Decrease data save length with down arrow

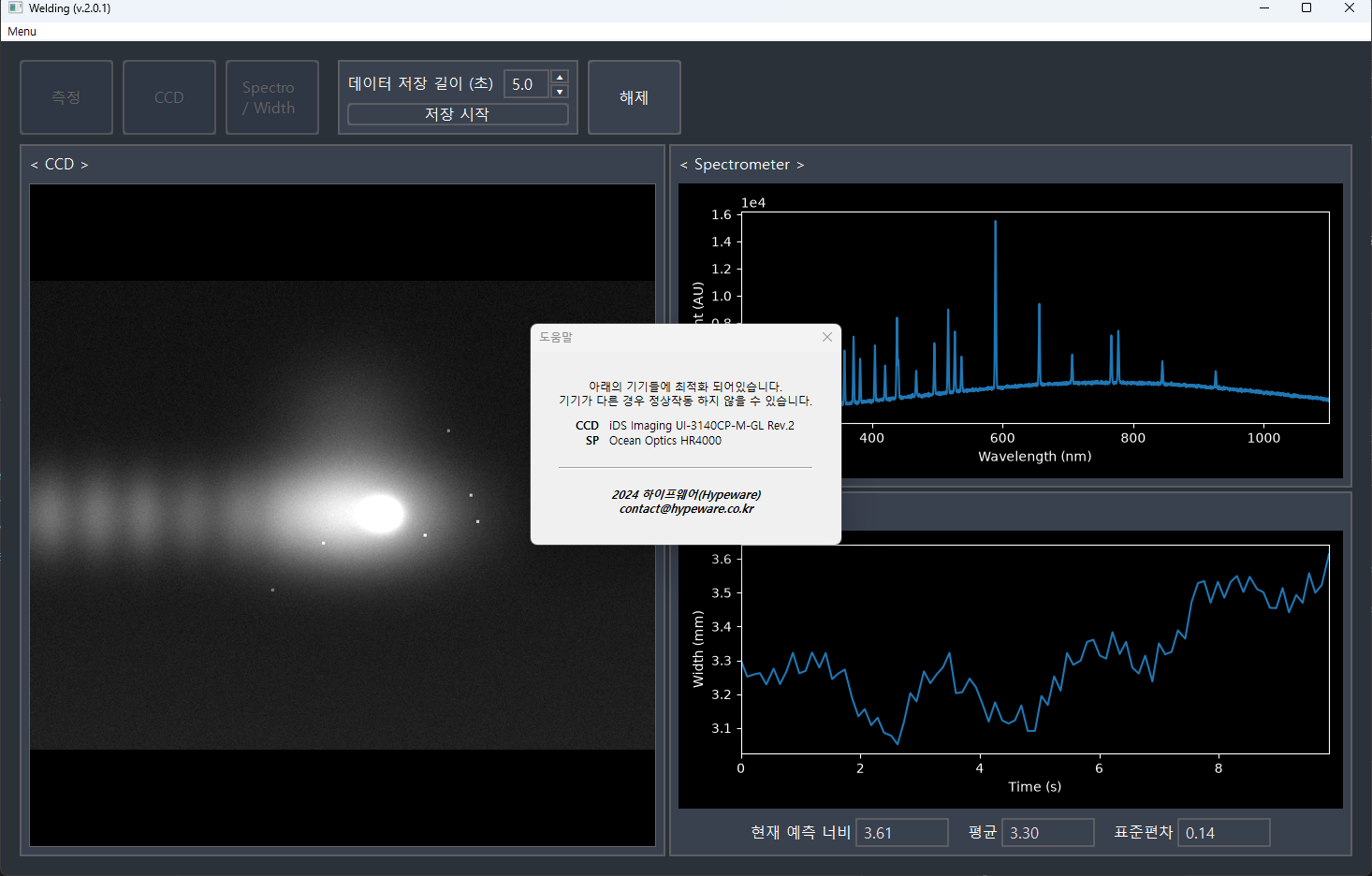point(560,91)
